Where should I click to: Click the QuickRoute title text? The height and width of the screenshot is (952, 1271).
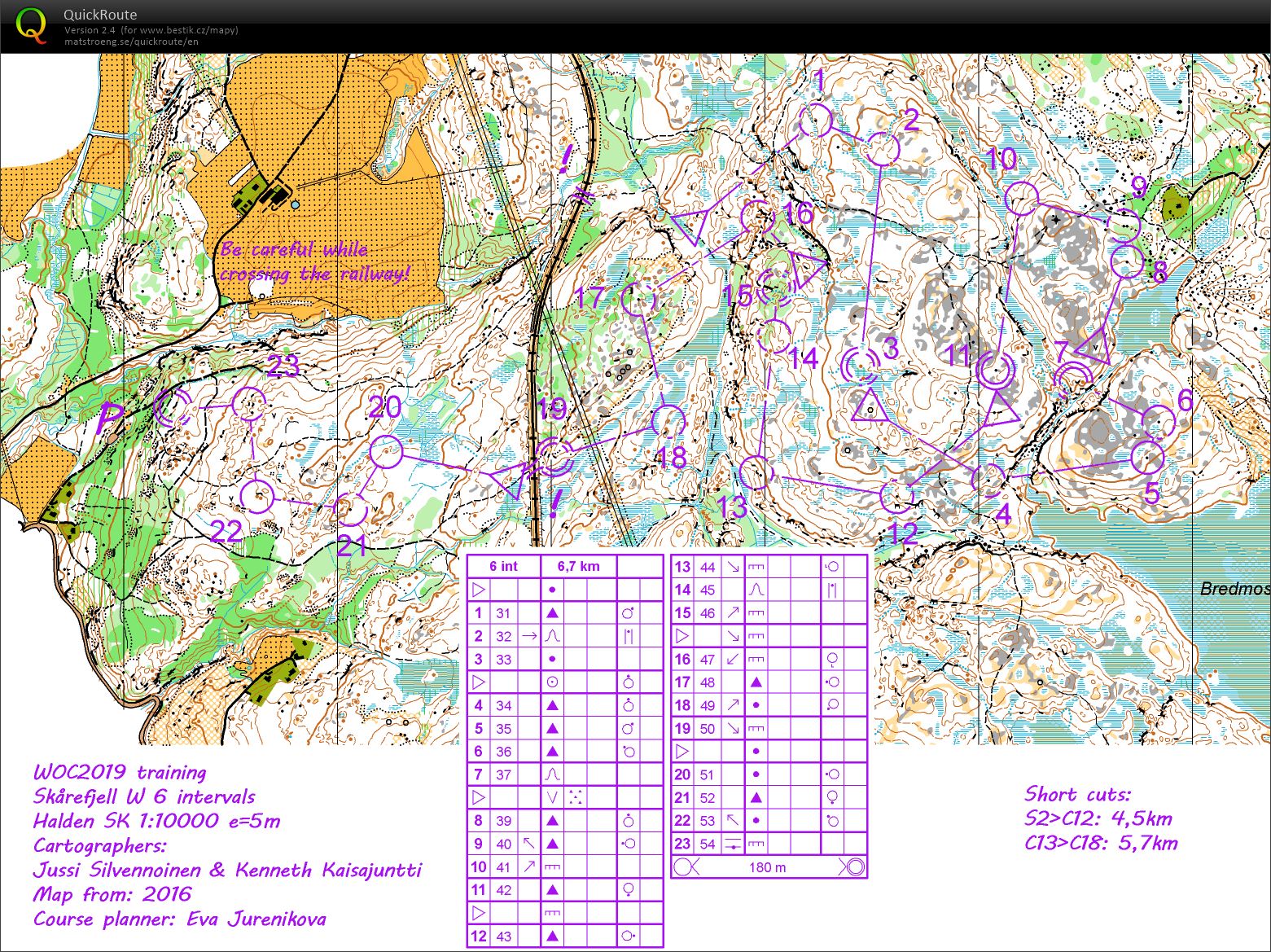click(x=100, y=15)
